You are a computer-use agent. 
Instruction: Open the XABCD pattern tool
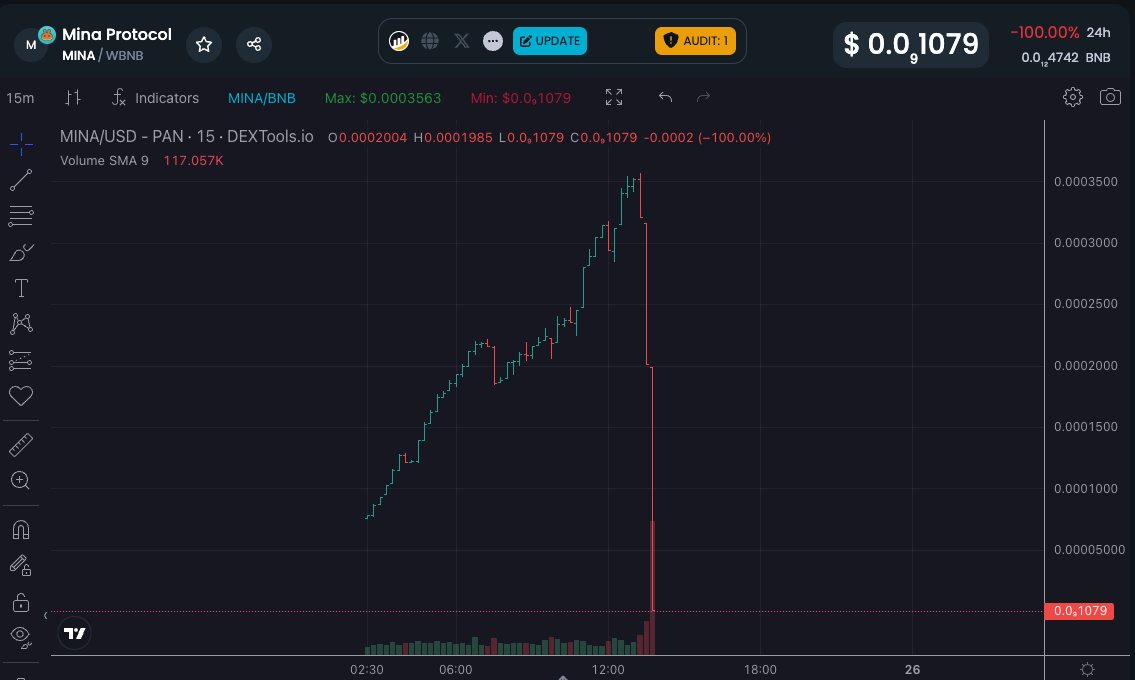[x=21, y=324]
